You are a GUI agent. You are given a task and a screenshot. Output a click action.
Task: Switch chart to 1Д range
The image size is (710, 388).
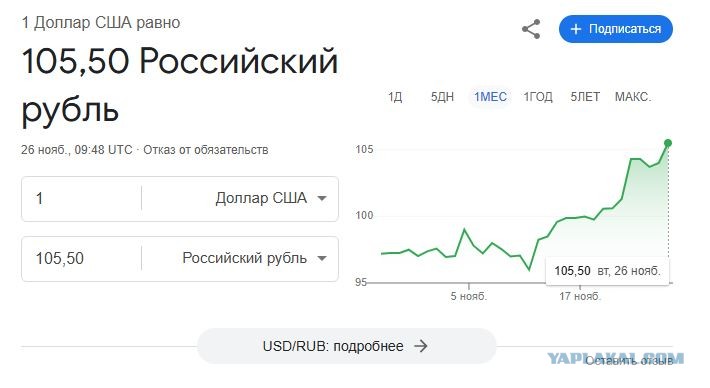coord(395,97)
